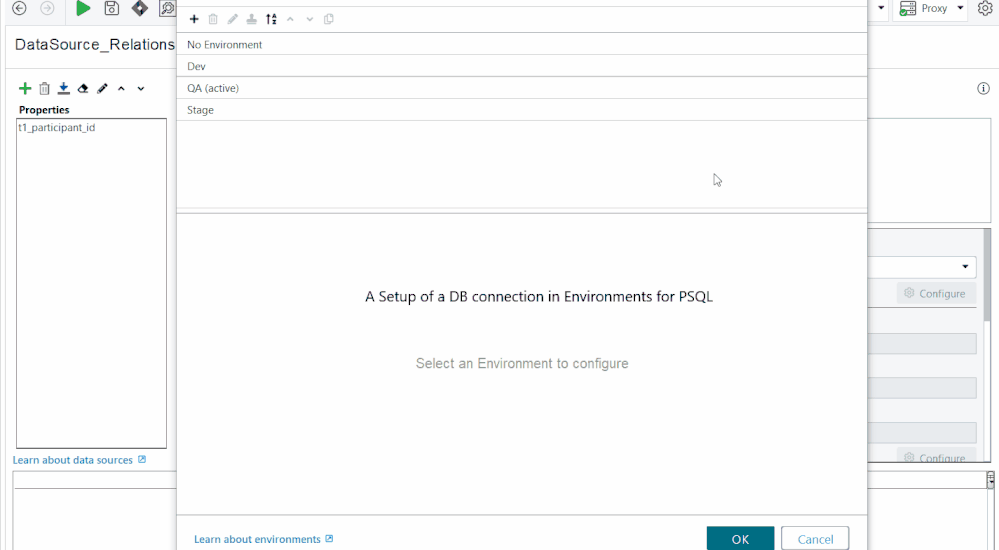Click the vertical scrollbar in right panel
This screenshot has width=999, height=550.
click(x=988, y=277)
